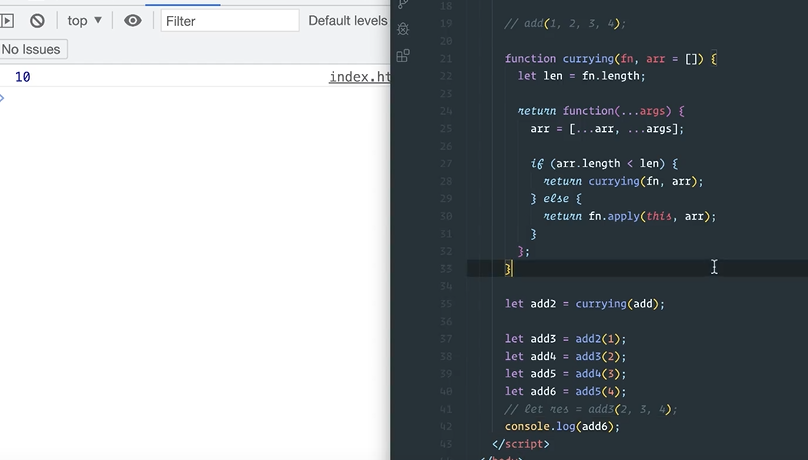Click the closing '</script>' tag
Image resolution: width=808 pixels, height=460 pixels.
[x=520, y=444]
